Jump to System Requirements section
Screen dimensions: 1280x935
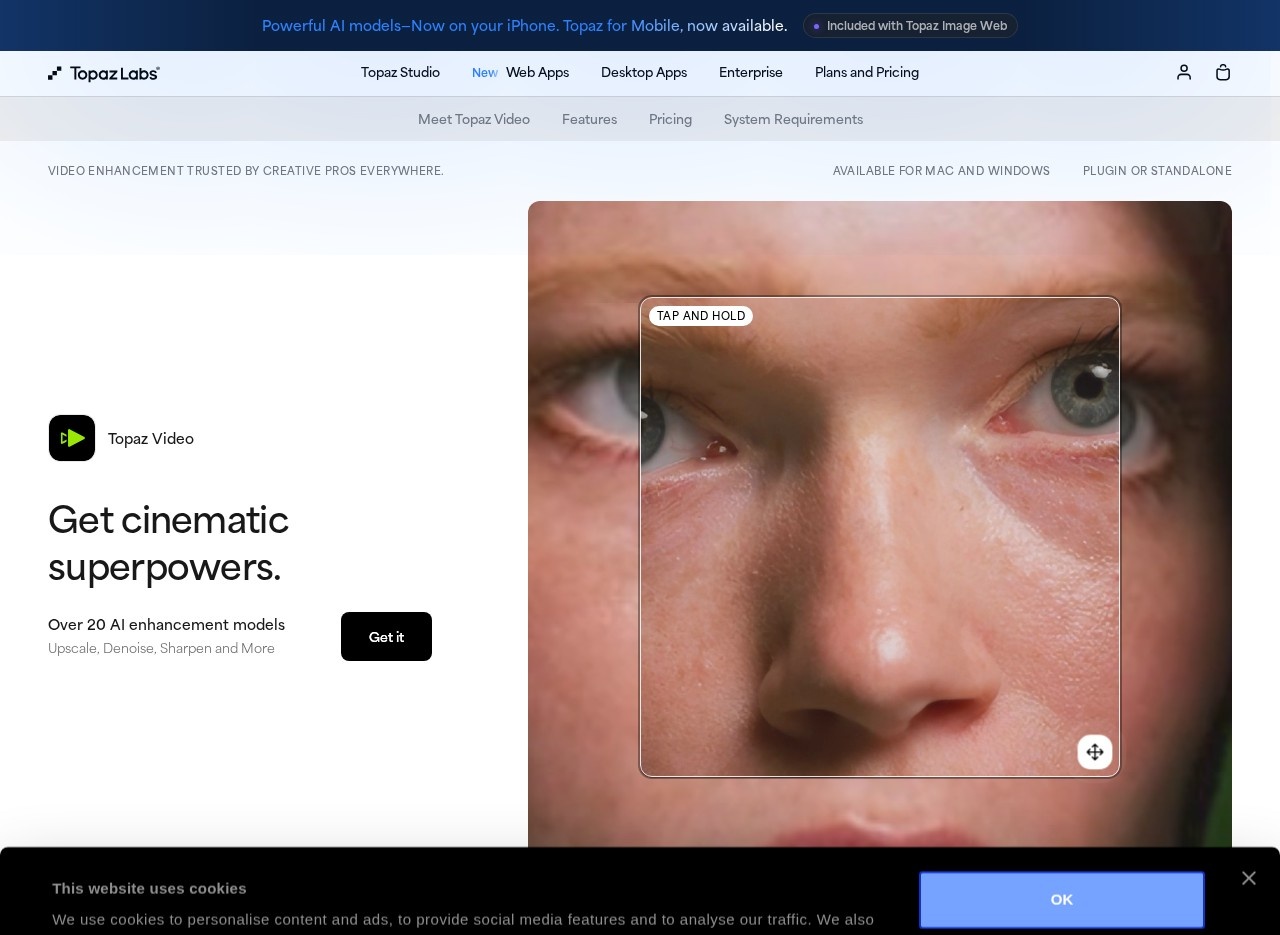point(793,120)
